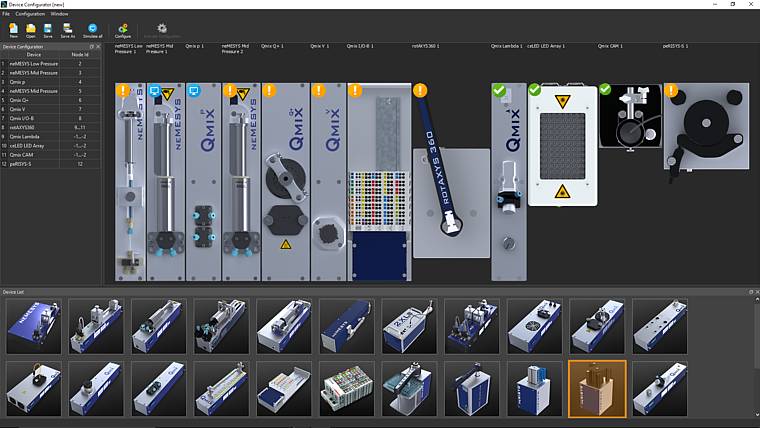This screenshot has width=760, height=428.
Task: Click Node Id cell of peRISYS-S row
Action: tap(80, 164)
